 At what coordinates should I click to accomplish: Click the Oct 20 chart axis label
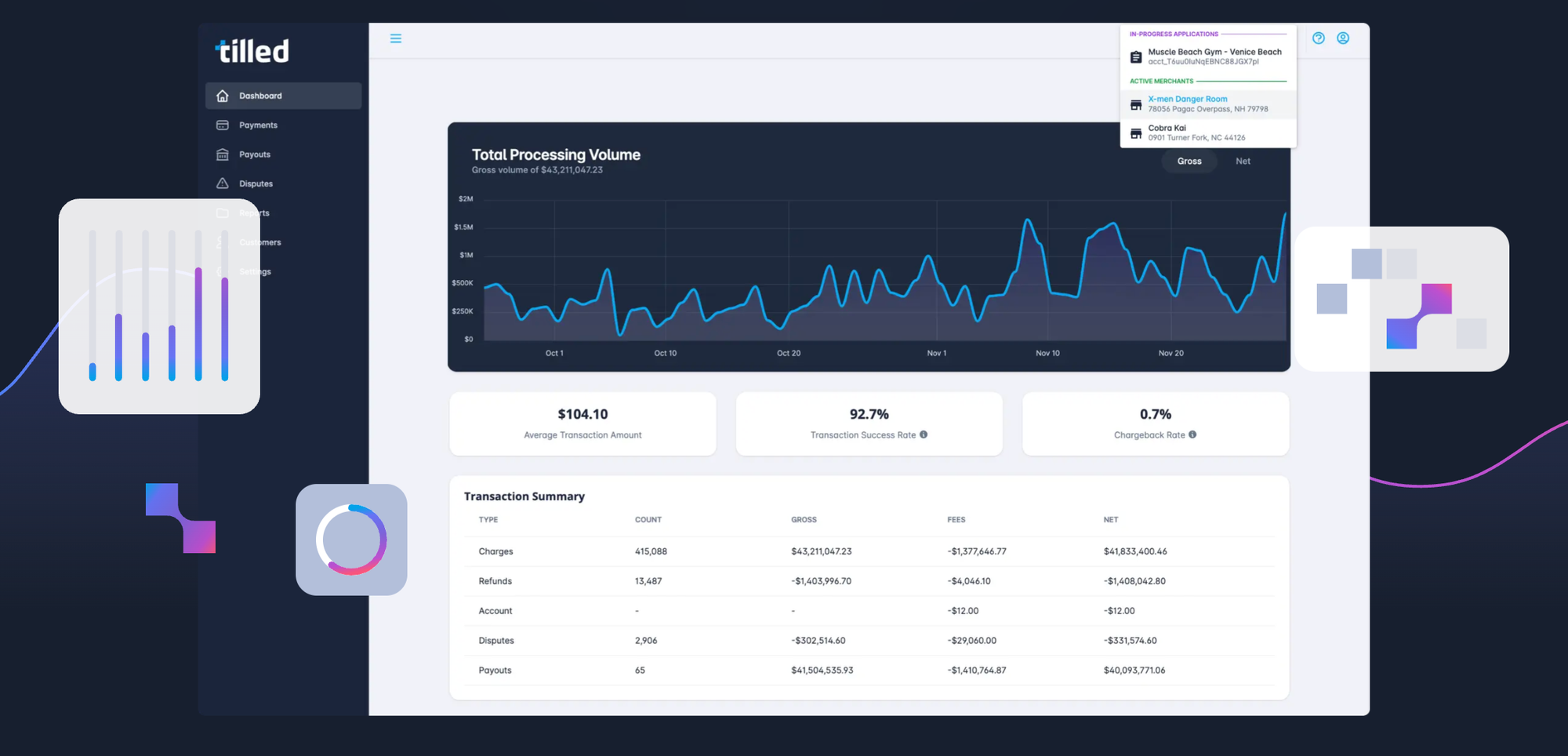coord(789,353)
